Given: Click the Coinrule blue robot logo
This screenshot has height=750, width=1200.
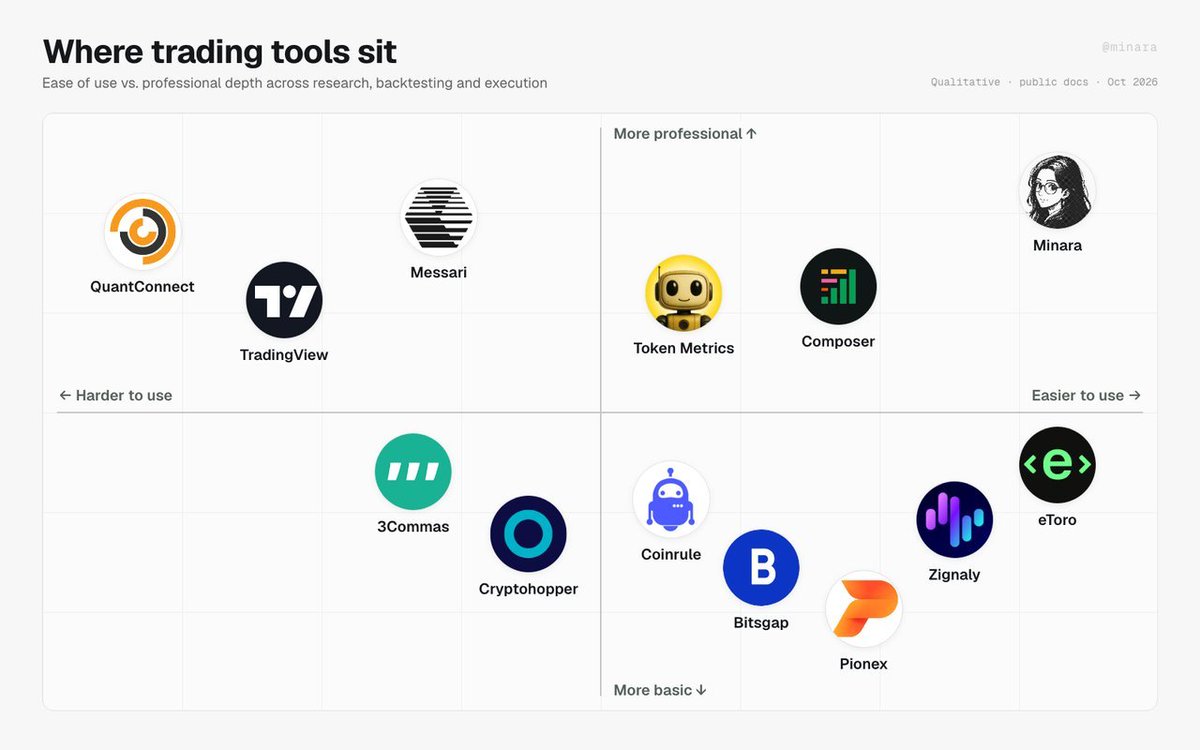Looking at the screenshot, I should point(671,500).
